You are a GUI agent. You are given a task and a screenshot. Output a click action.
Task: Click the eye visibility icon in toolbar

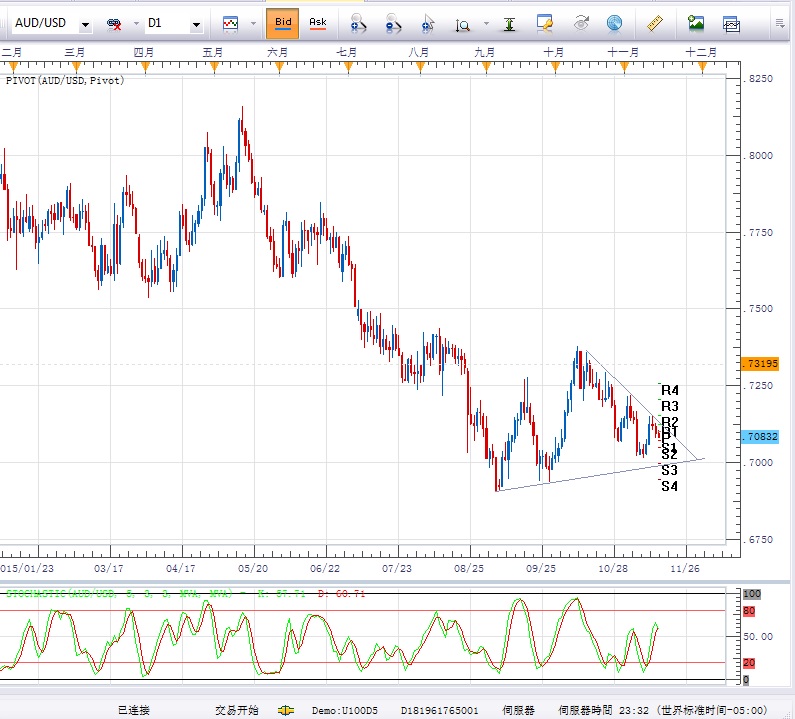click(x=579, y=22)
